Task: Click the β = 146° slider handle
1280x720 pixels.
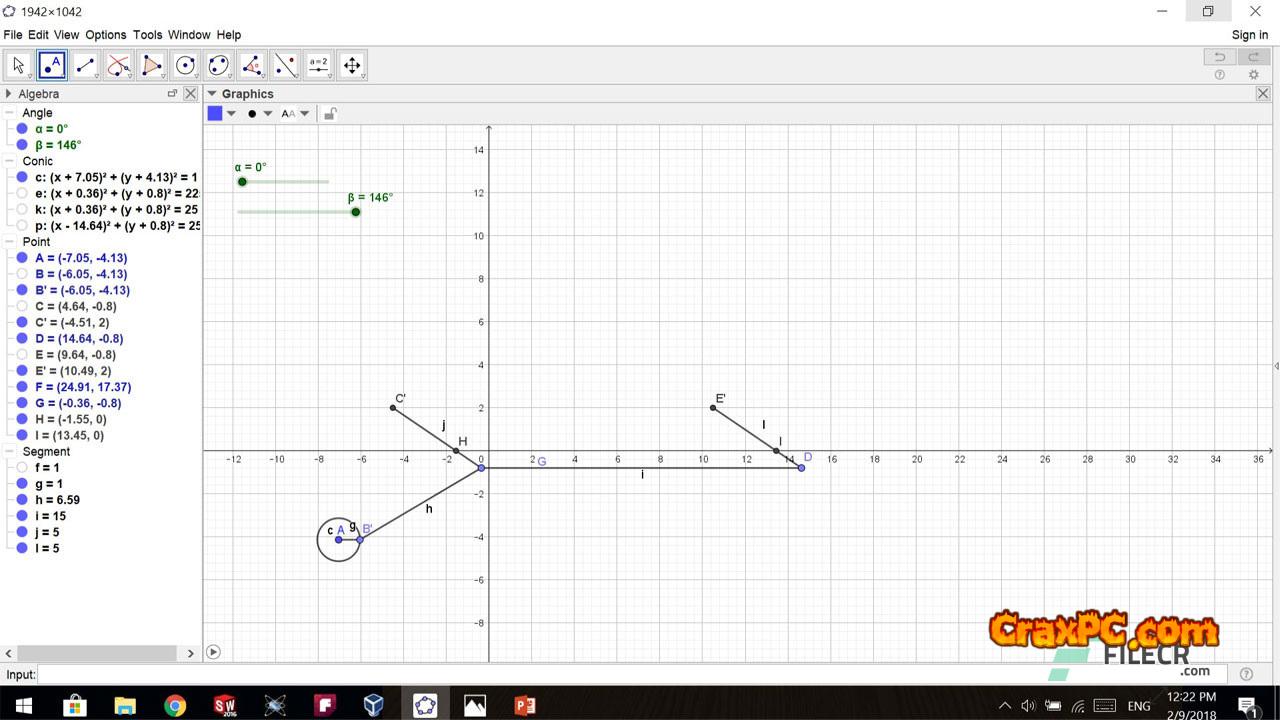Action: tap(355, 212)
